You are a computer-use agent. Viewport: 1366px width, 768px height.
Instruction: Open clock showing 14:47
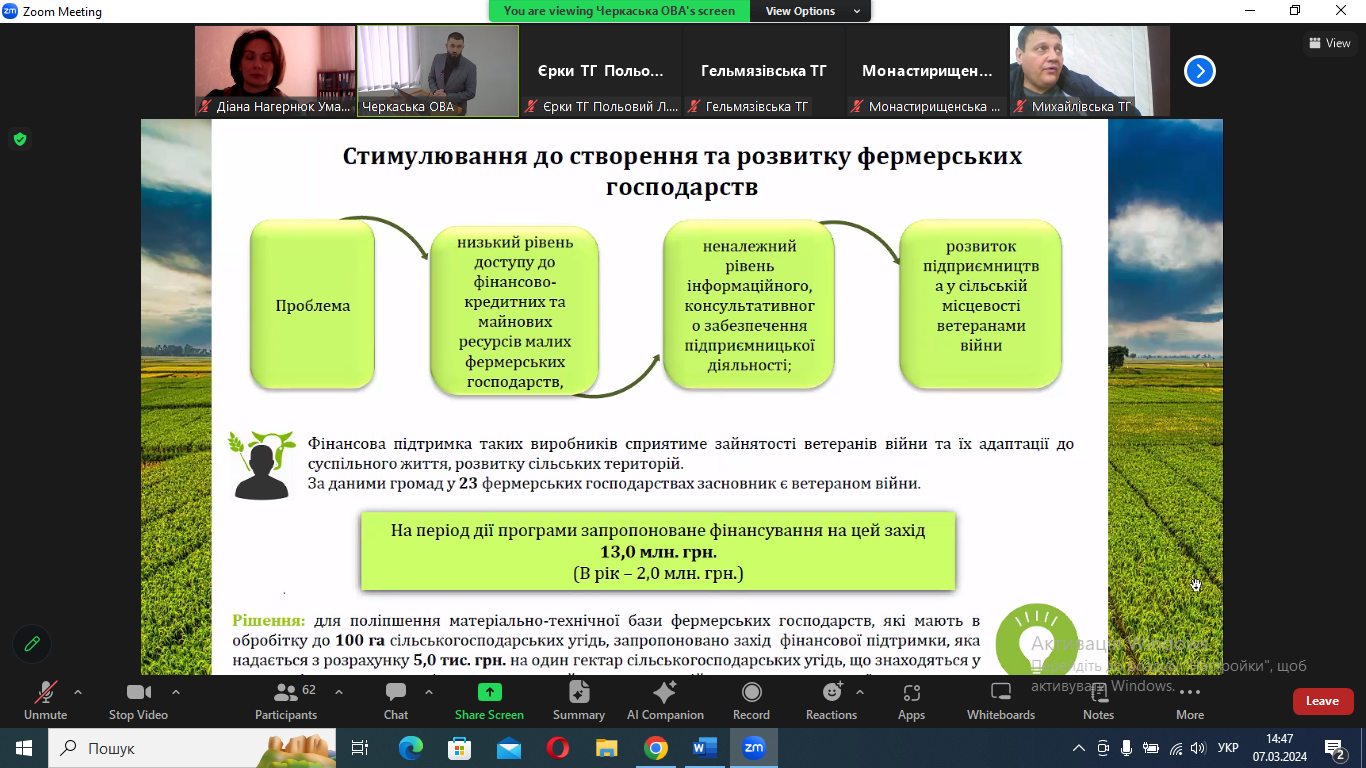tap(1279, 747)
